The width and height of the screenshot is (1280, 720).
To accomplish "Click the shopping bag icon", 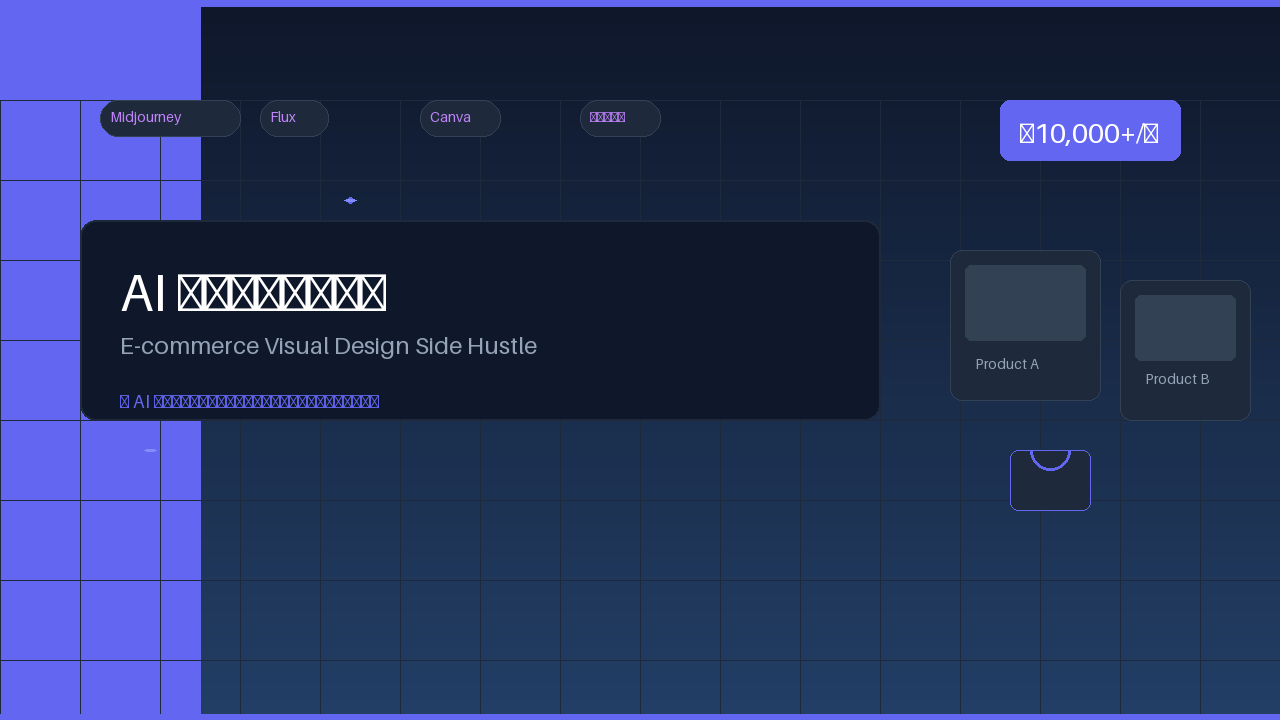I will coord(1050,480).
